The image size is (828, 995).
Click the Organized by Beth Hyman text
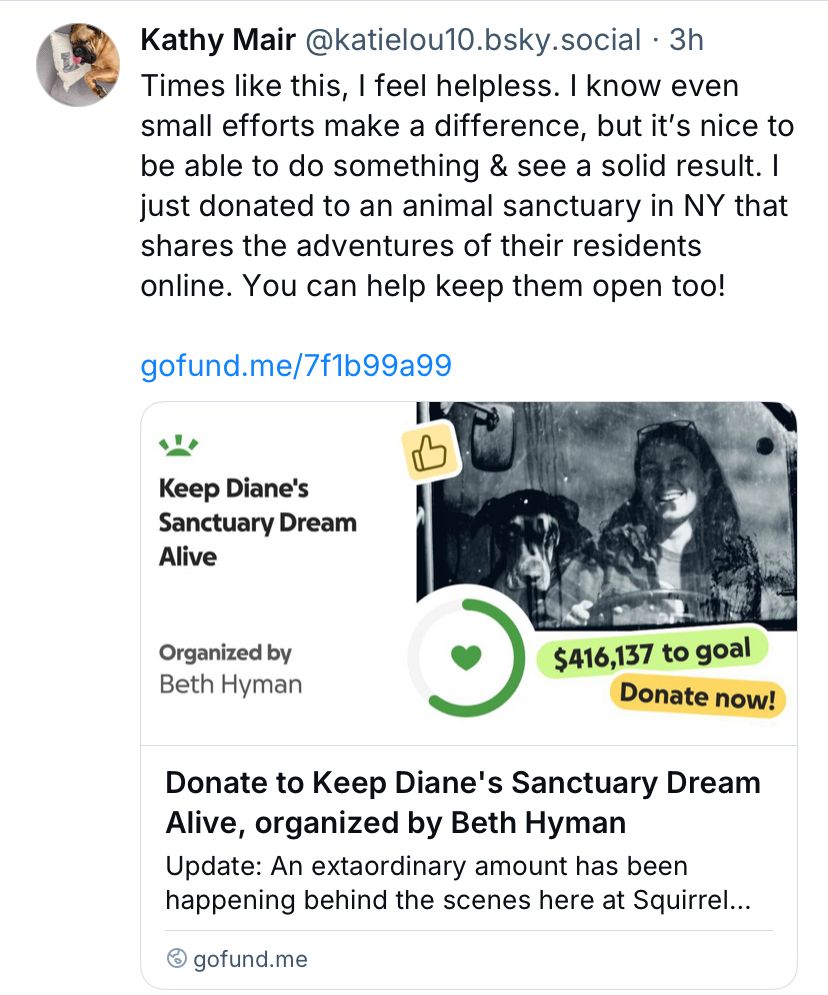[230, 669]
